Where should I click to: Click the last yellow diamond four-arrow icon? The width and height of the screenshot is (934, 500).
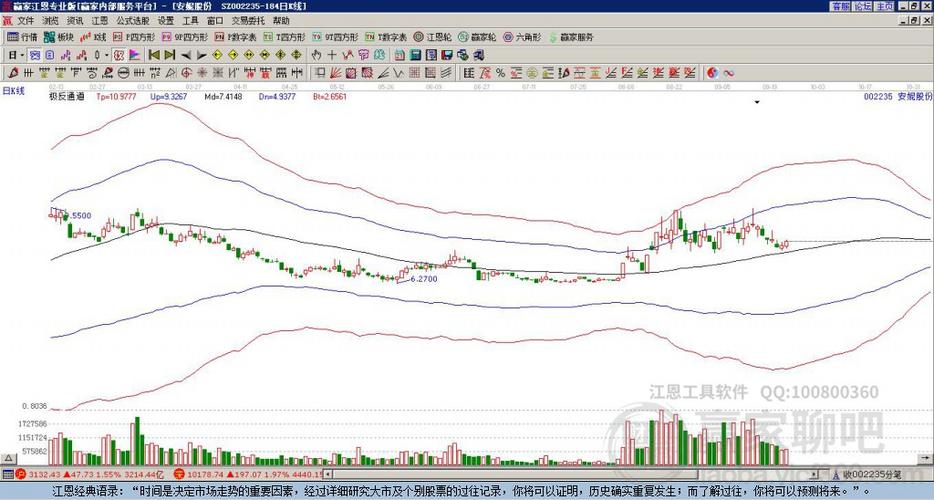(x=296, y=55)
